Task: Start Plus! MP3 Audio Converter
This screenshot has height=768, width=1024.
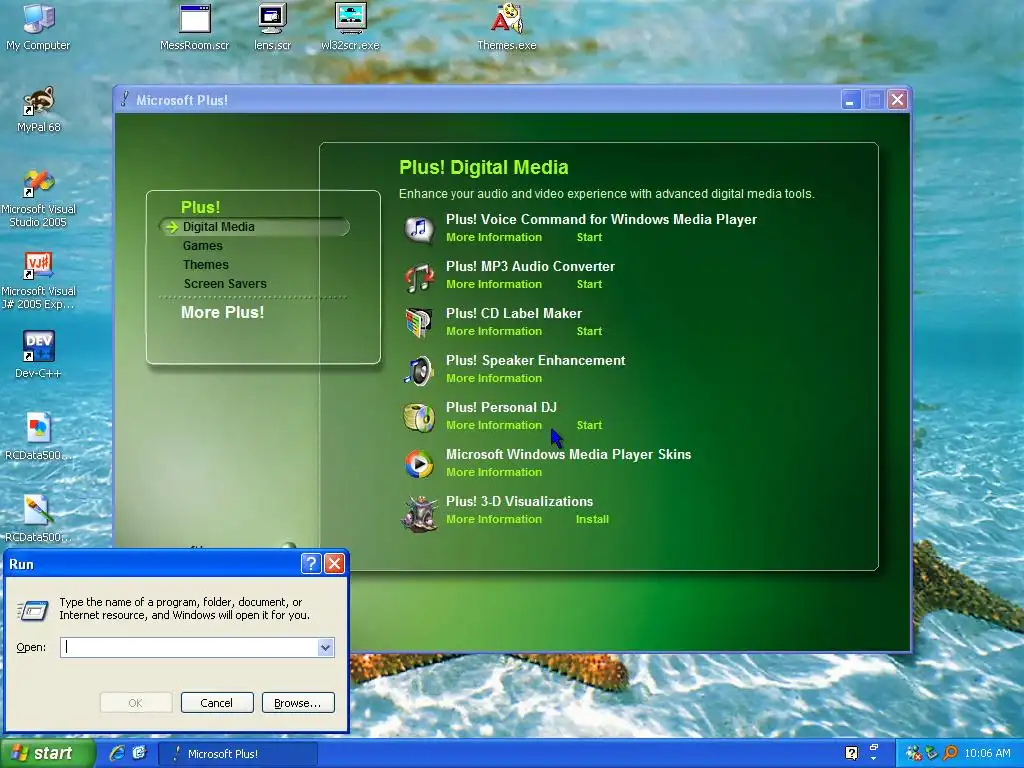Action: point(589,284)
